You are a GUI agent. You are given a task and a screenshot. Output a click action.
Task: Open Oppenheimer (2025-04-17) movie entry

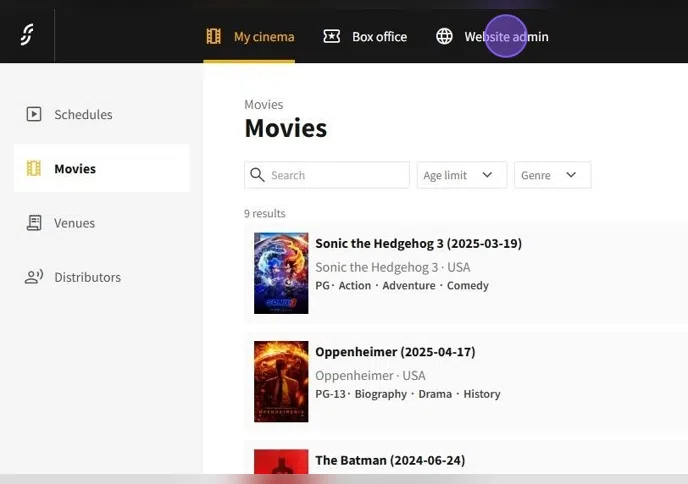(x=395, y=351)
